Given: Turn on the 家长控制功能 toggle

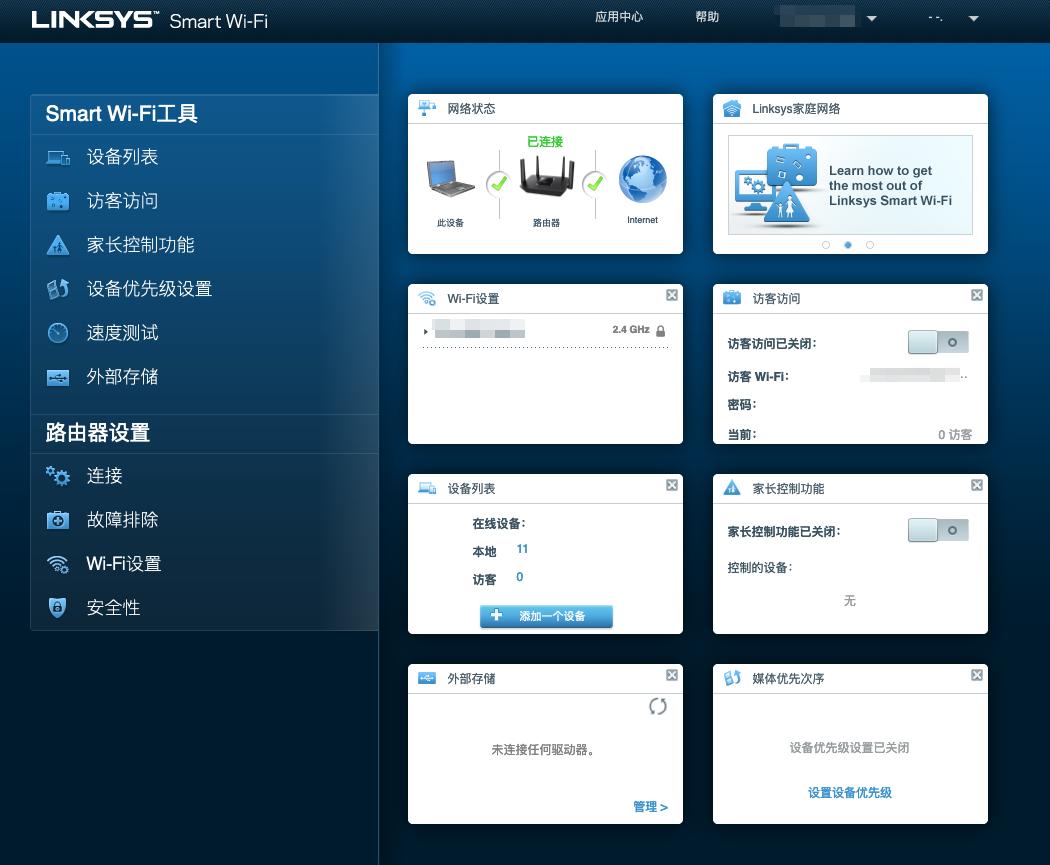Looking at the screenshot, I should [938, 530].
